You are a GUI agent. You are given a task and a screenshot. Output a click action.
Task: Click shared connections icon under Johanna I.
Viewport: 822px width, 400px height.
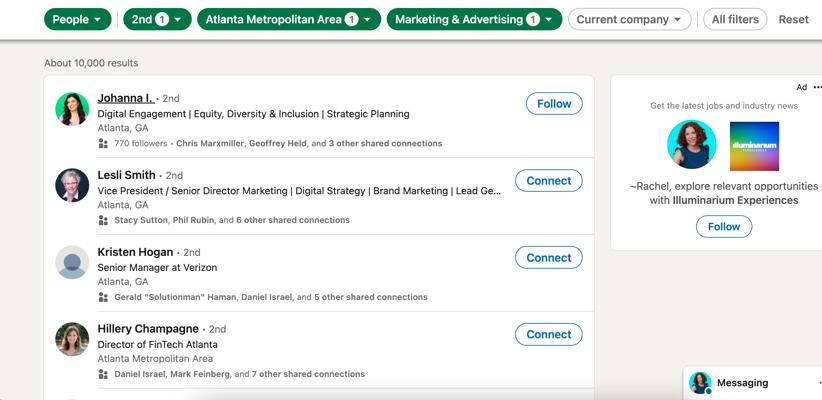coord(103,144)
